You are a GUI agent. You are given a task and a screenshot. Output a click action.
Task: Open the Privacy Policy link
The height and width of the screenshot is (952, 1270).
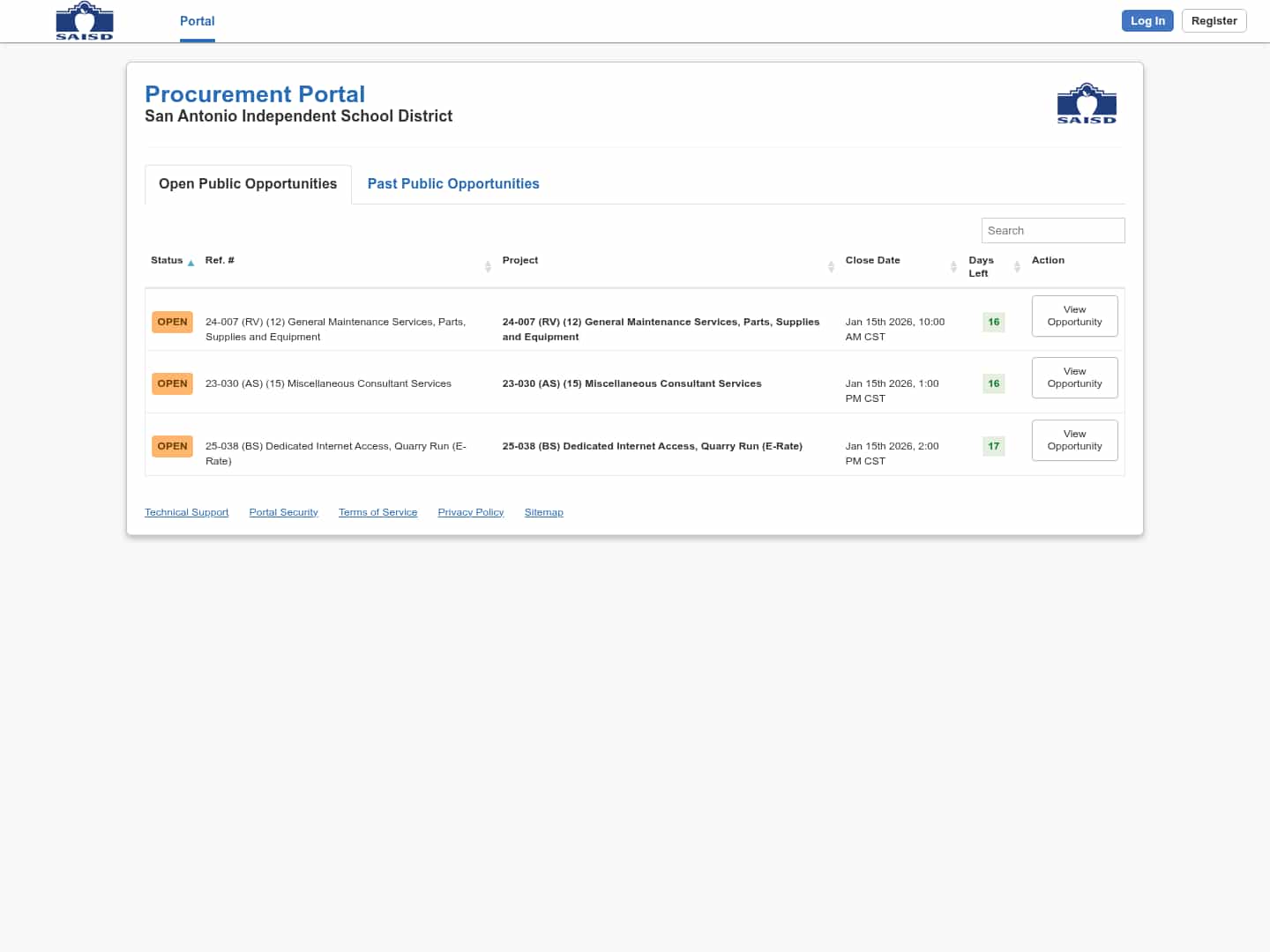coord(470,512)
